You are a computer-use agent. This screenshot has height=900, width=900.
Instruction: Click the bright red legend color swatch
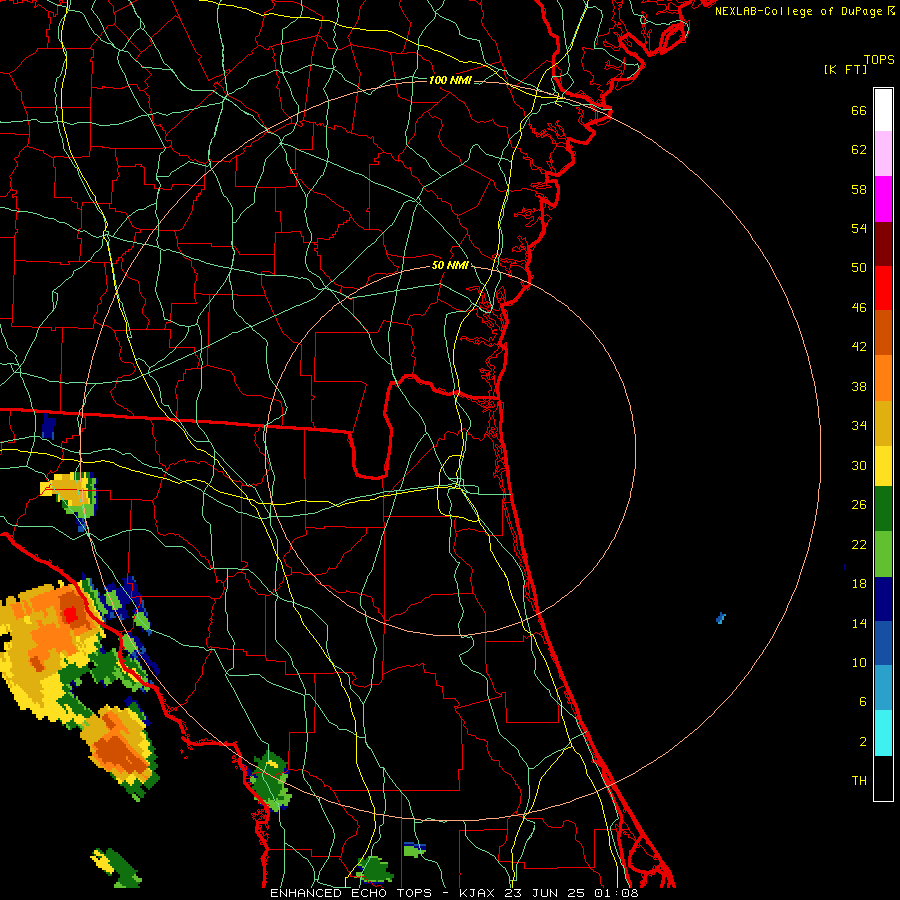tap(883, 288)
